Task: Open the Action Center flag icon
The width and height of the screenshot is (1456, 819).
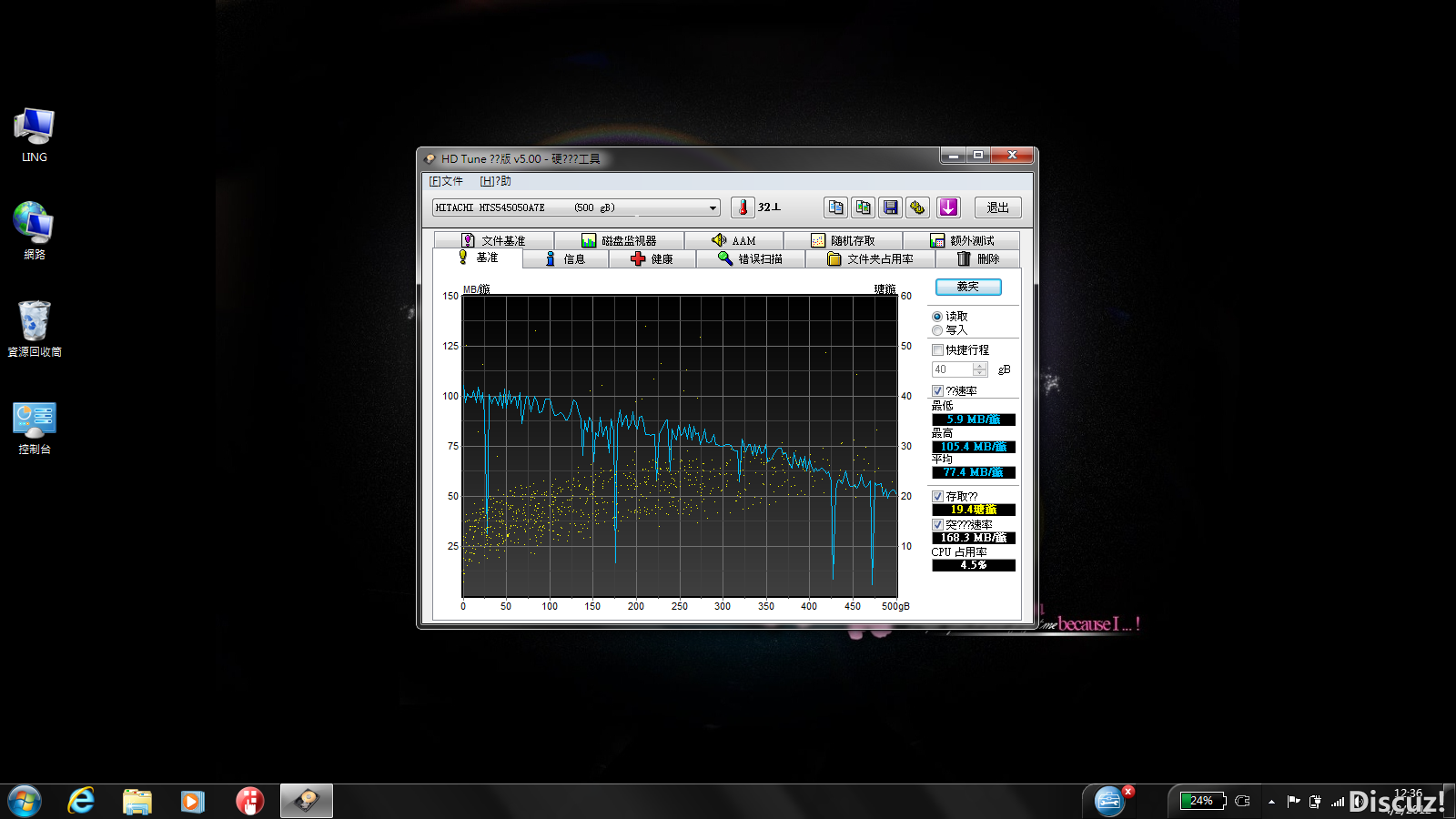Action: click(1293, 802)
